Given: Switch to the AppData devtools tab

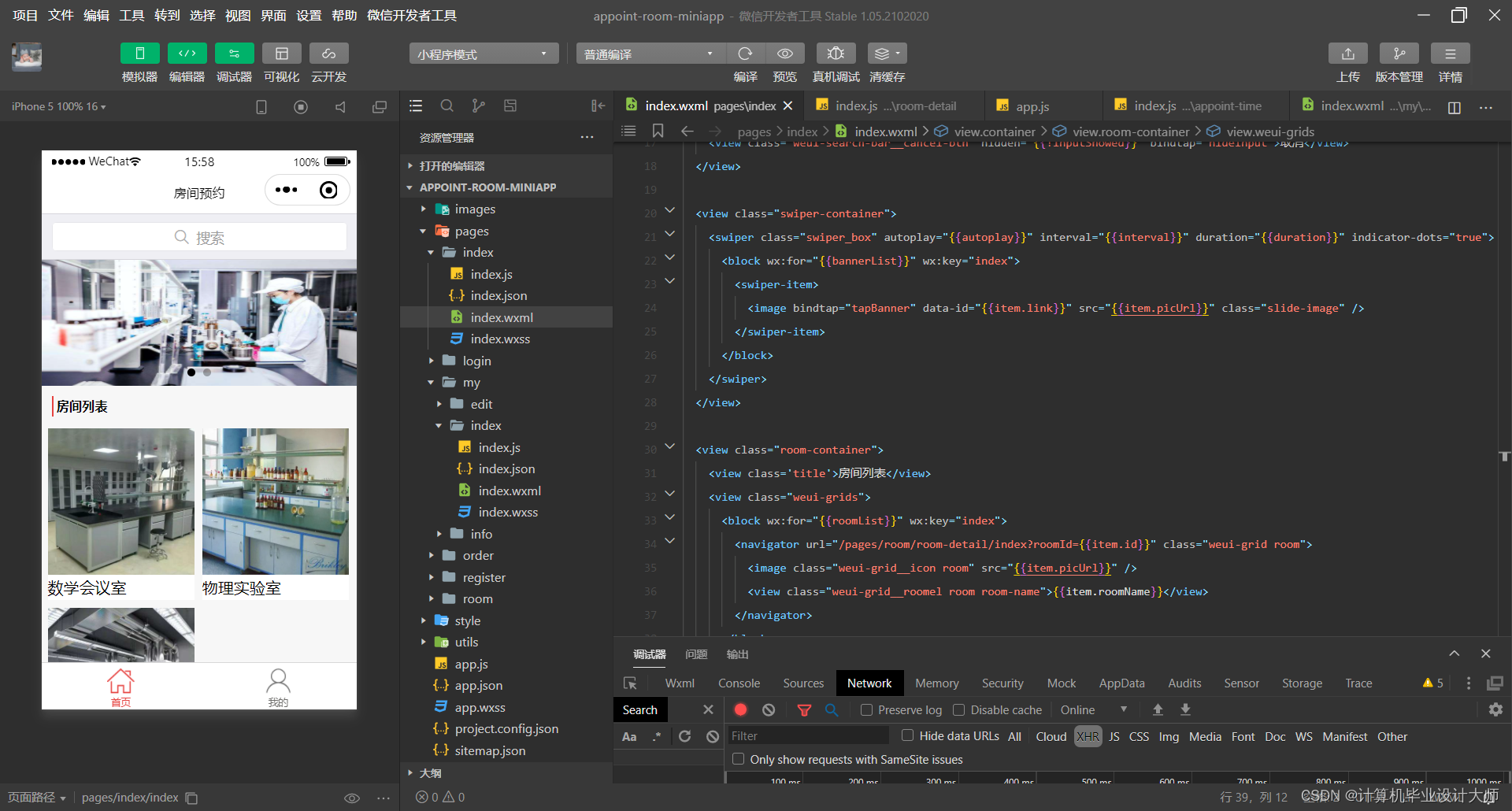Looking at the screenshot, I should pyautogui.click(x=1121, y=683).
